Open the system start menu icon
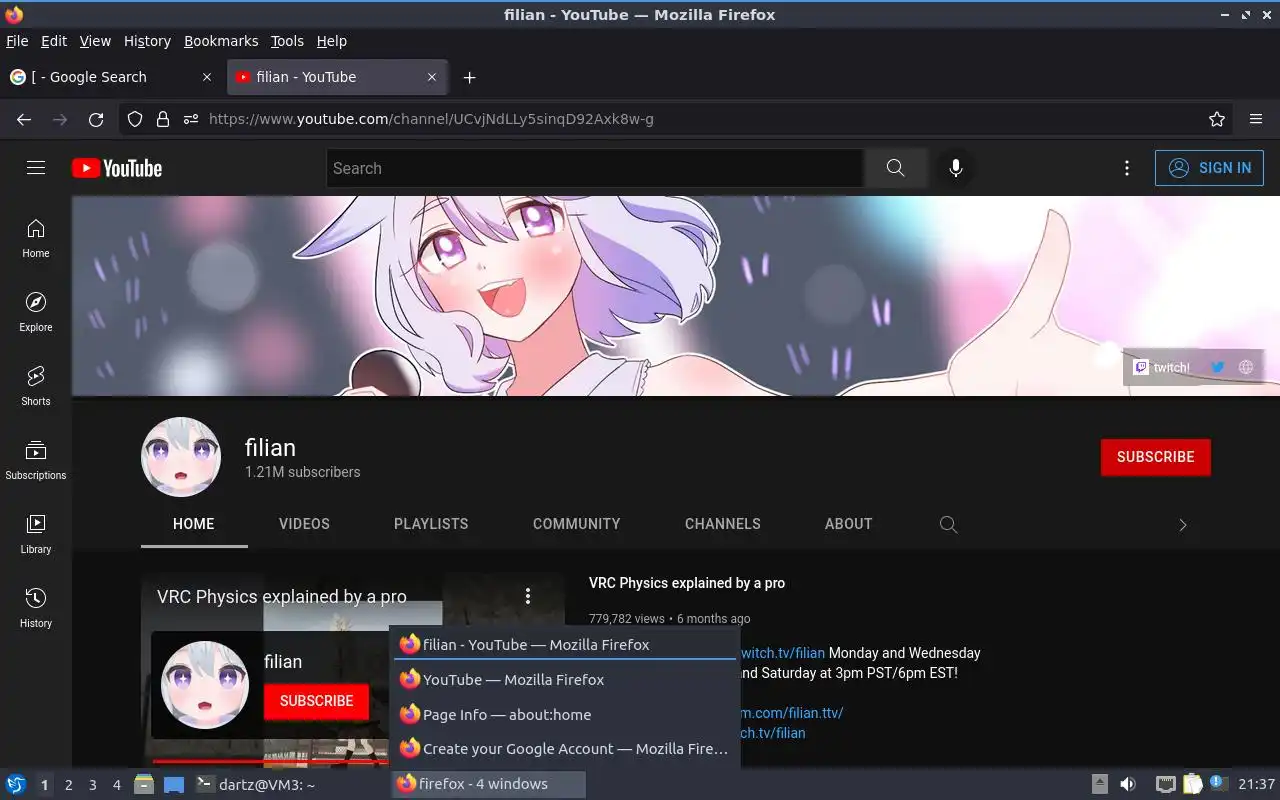The image size is (1280, 800). [16, 785]
